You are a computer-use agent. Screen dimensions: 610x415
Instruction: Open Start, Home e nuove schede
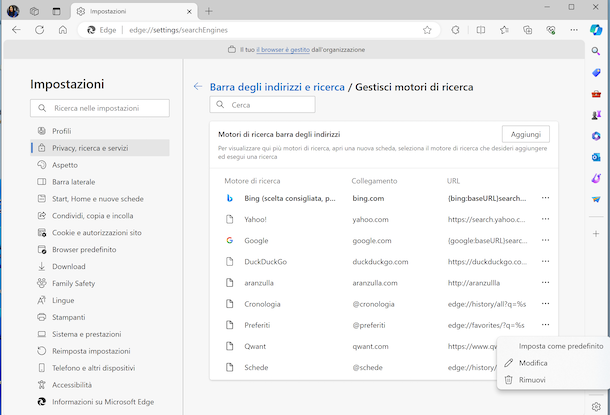coord(100,199)
